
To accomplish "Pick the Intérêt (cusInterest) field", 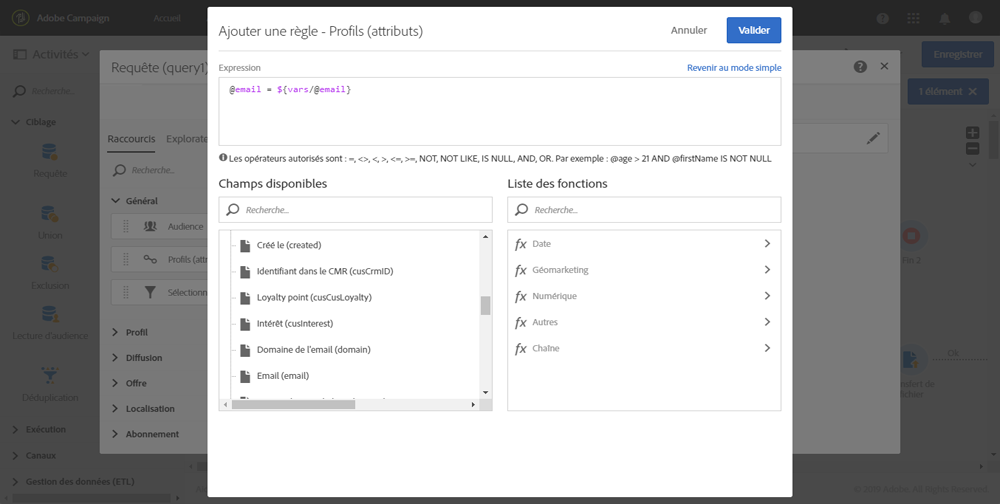I will [x=295, y=323].
